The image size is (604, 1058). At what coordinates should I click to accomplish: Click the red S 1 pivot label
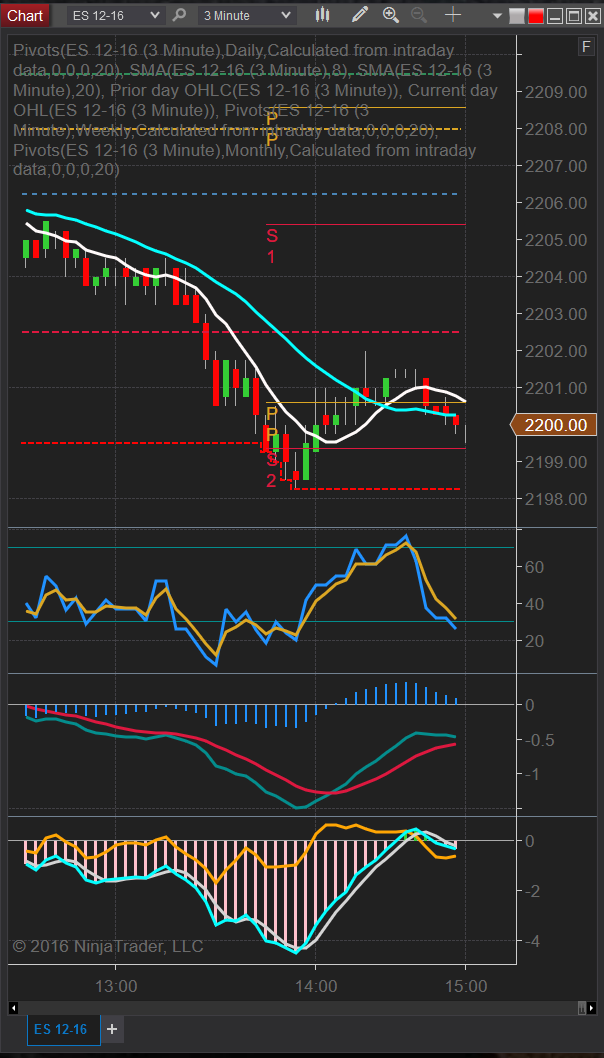(x=271, y=246)
